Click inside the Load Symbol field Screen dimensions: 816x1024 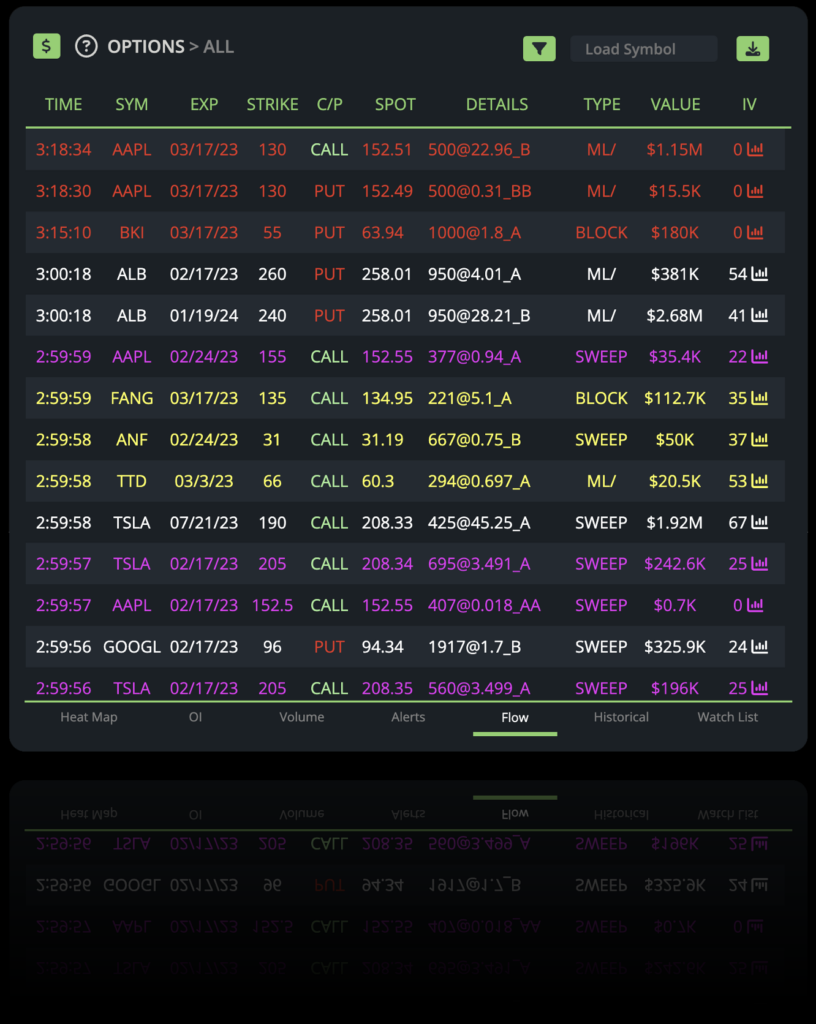click(643, 48)
